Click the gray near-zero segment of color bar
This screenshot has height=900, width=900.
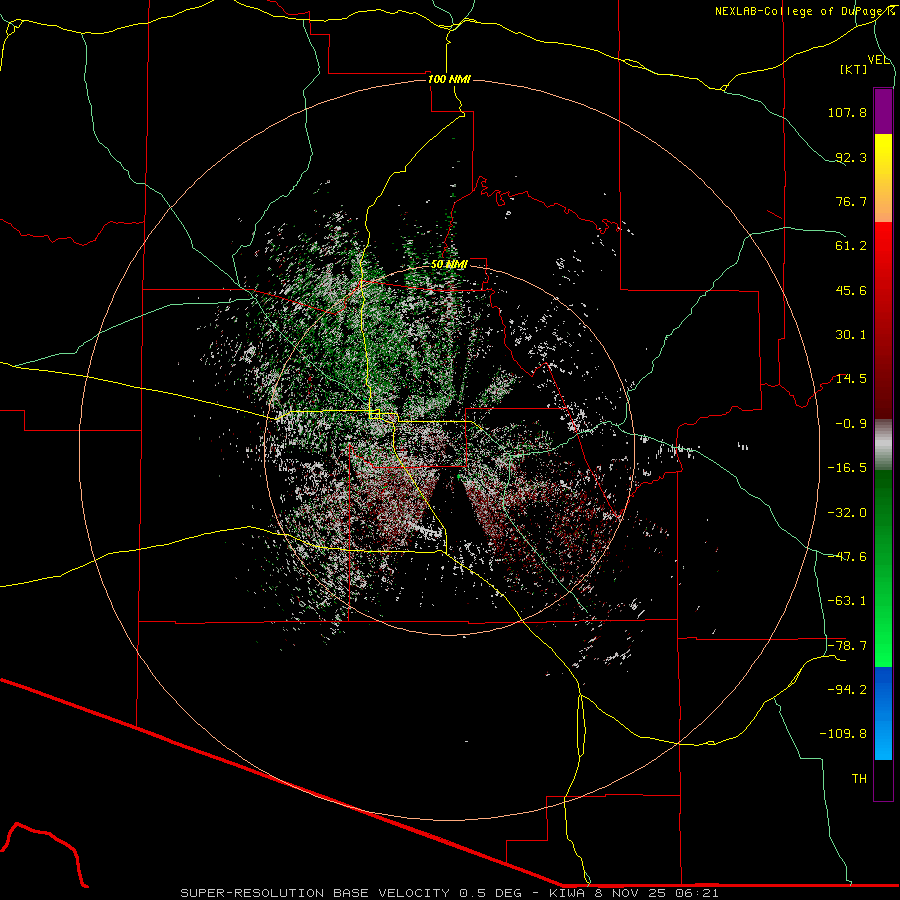(883, 445)
